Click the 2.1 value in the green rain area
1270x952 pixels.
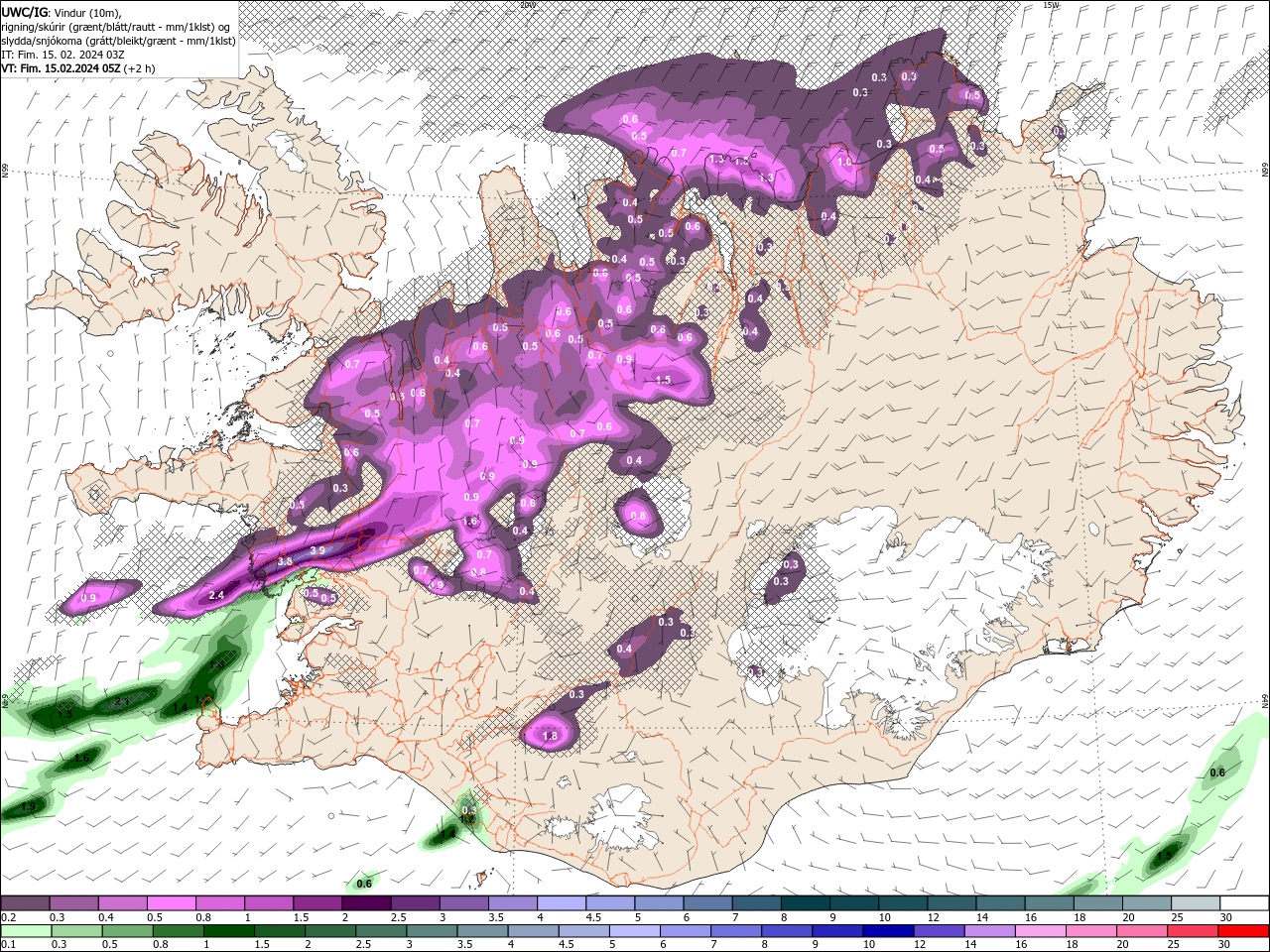tap(123, 701)
